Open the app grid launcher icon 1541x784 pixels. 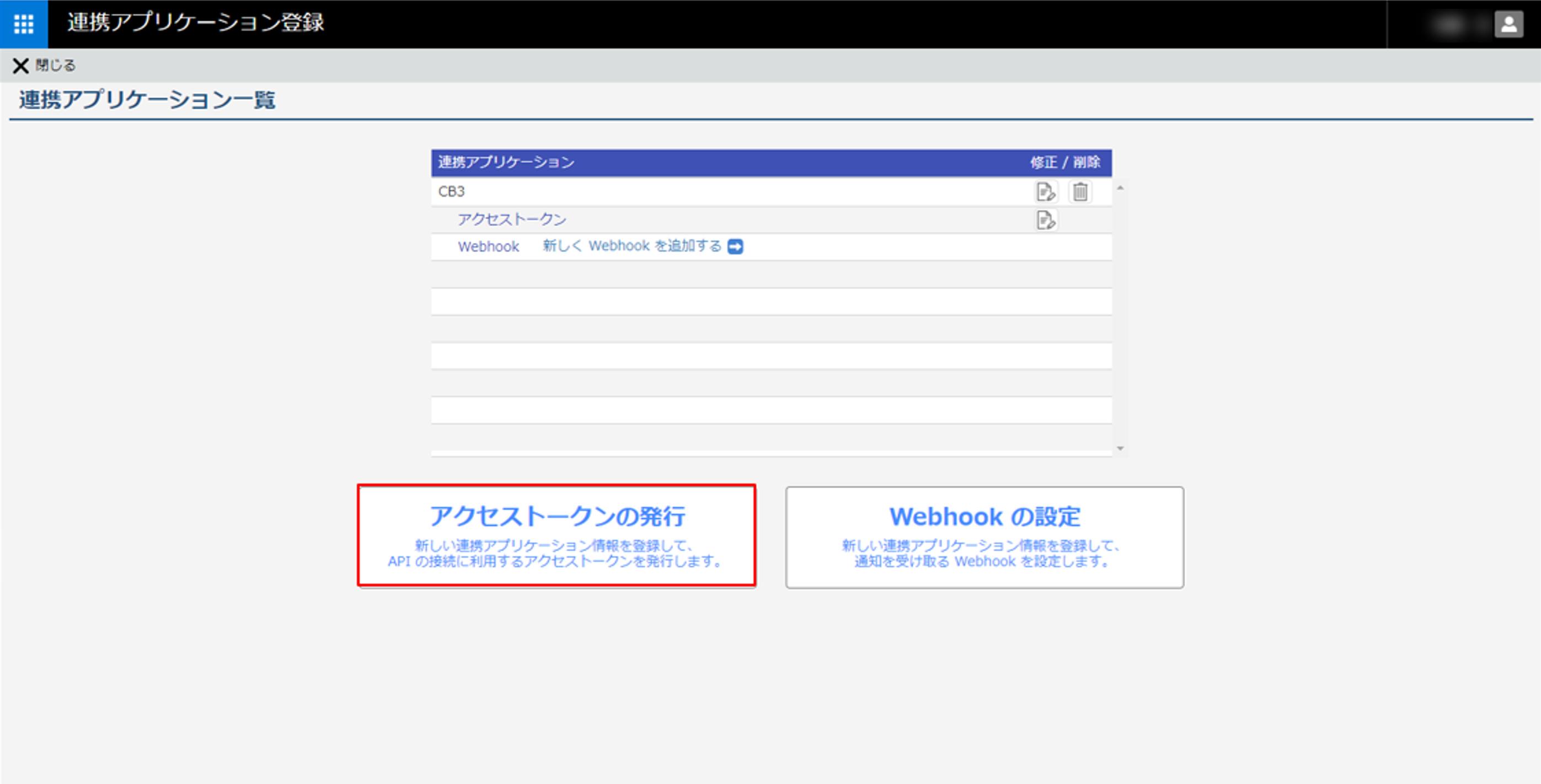[24, 24]
